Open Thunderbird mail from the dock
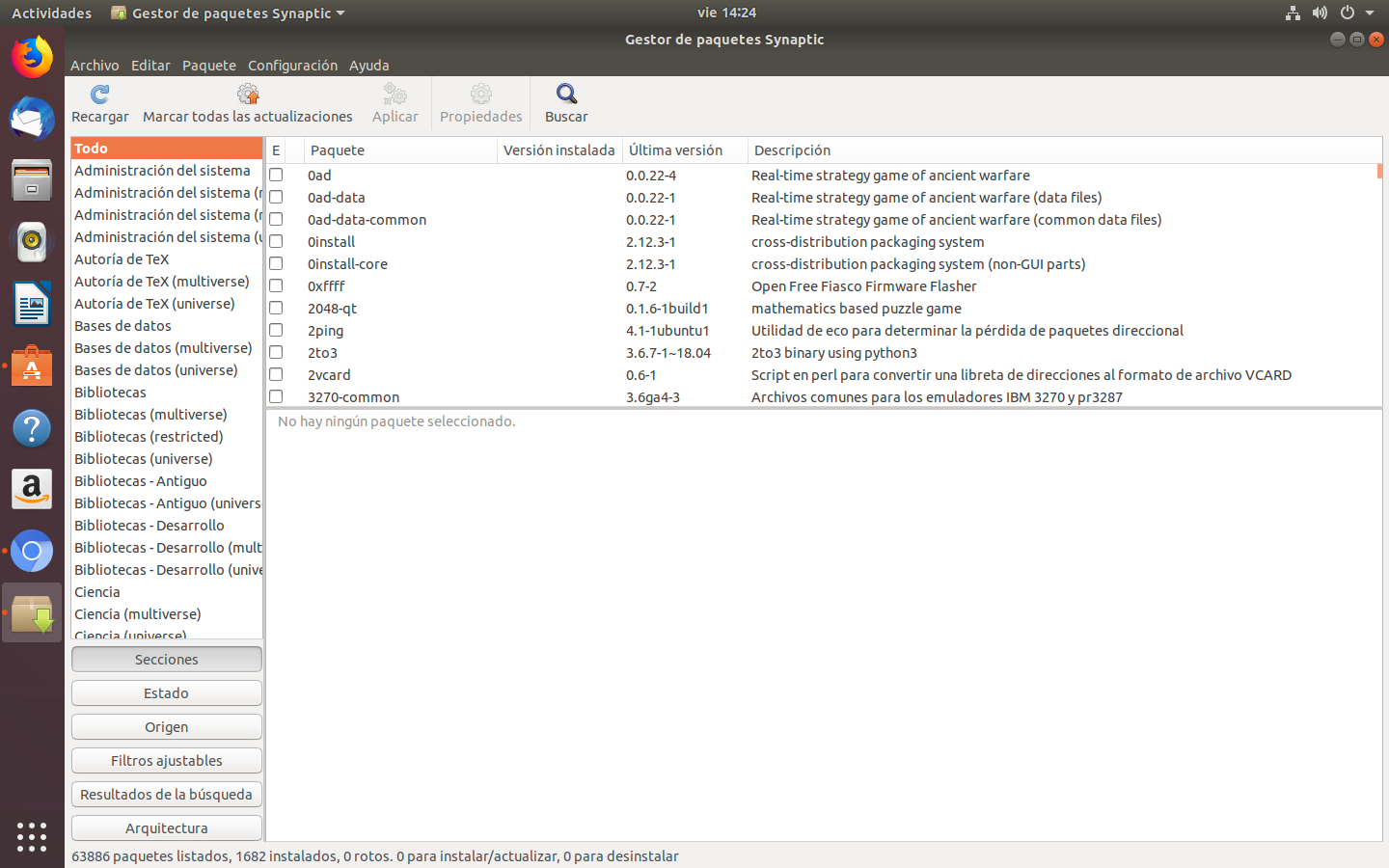Image resolution: width=1389 pixels, height=868 pixels. pyautogui.click(x=32, y=119)
